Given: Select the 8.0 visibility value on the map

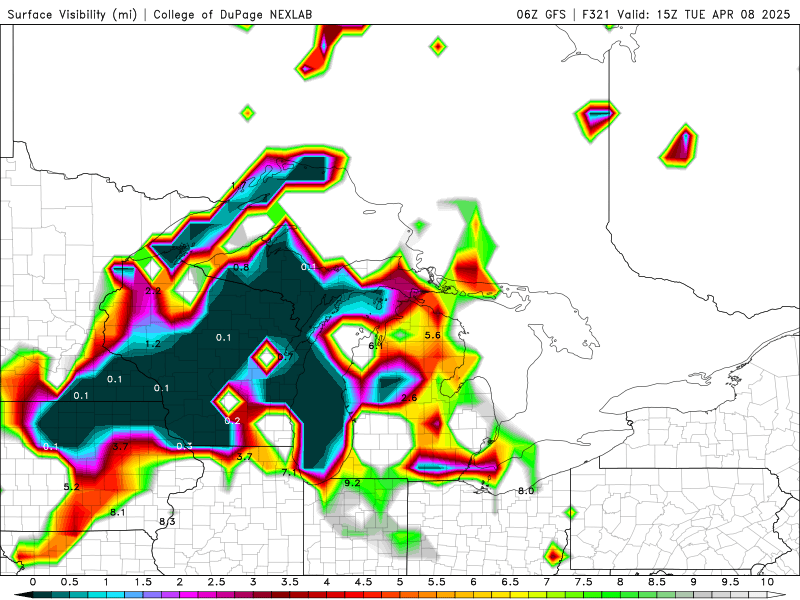Looking at the screenshot, I should click(x=526, y=491).
